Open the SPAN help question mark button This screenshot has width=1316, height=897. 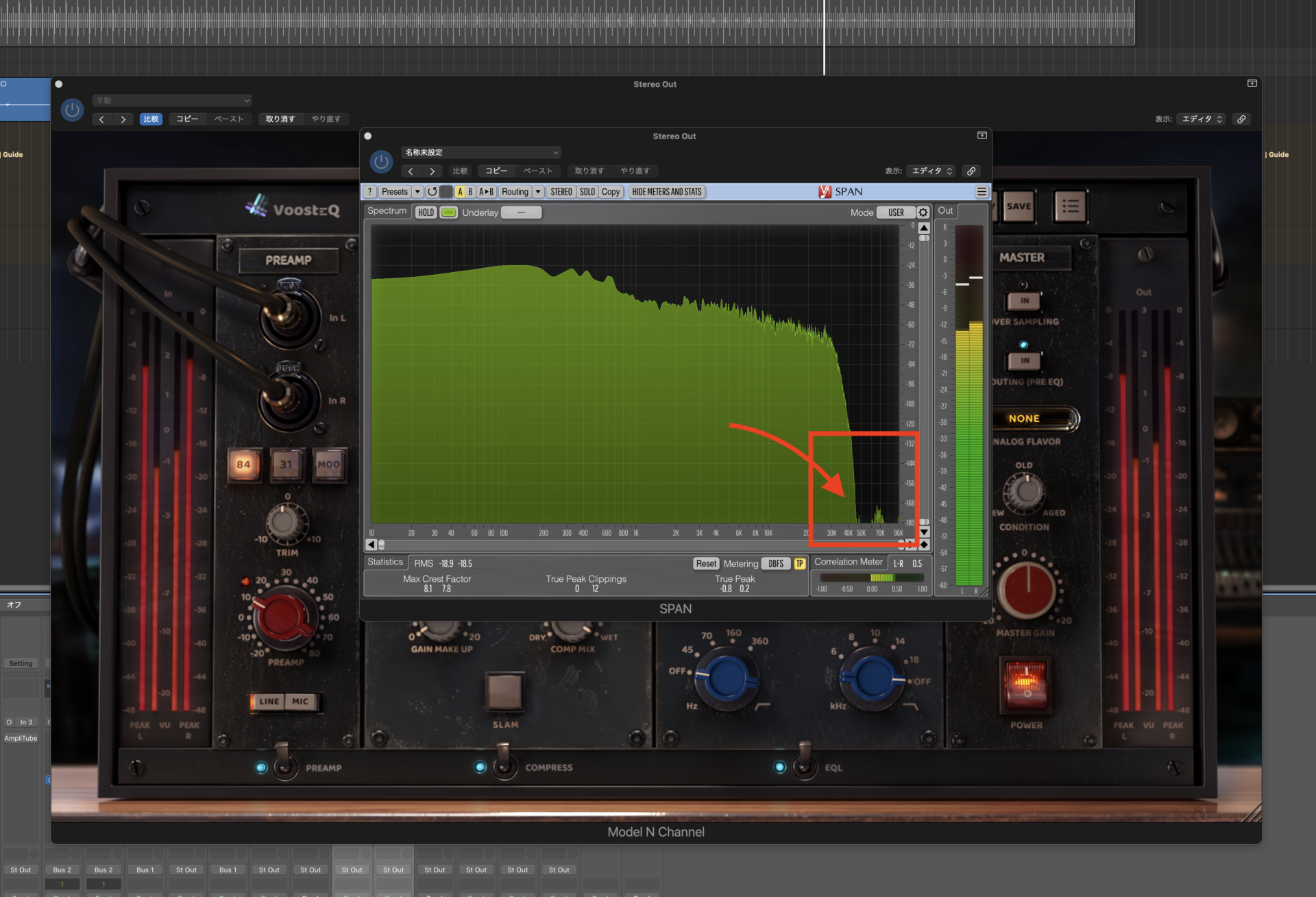370,192
